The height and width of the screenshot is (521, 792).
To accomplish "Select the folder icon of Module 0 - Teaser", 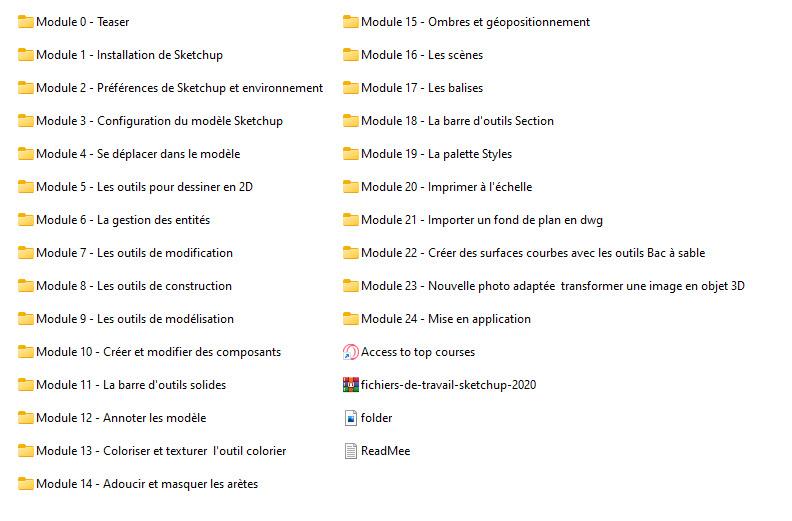I will pyautogui.click(x=25, y=22).
